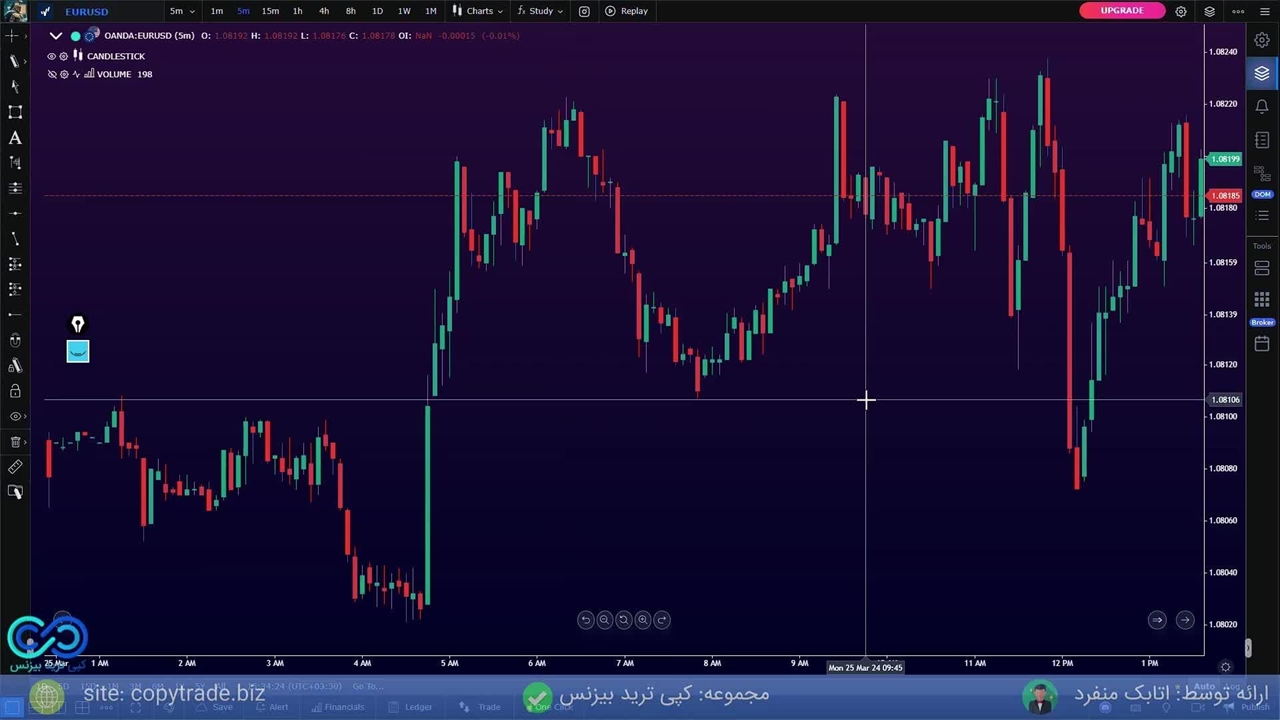Click the ruler measure tool
The image size is (1280, 720).
(15, 467)
